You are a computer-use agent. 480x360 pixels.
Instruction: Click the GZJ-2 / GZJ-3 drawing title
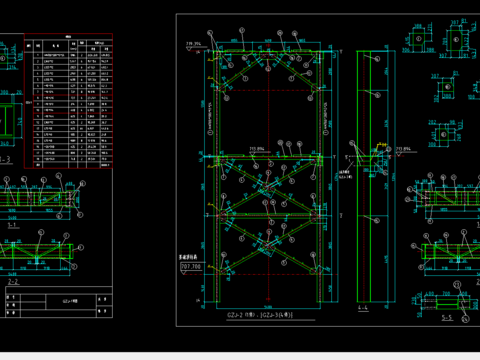(260, 315)
